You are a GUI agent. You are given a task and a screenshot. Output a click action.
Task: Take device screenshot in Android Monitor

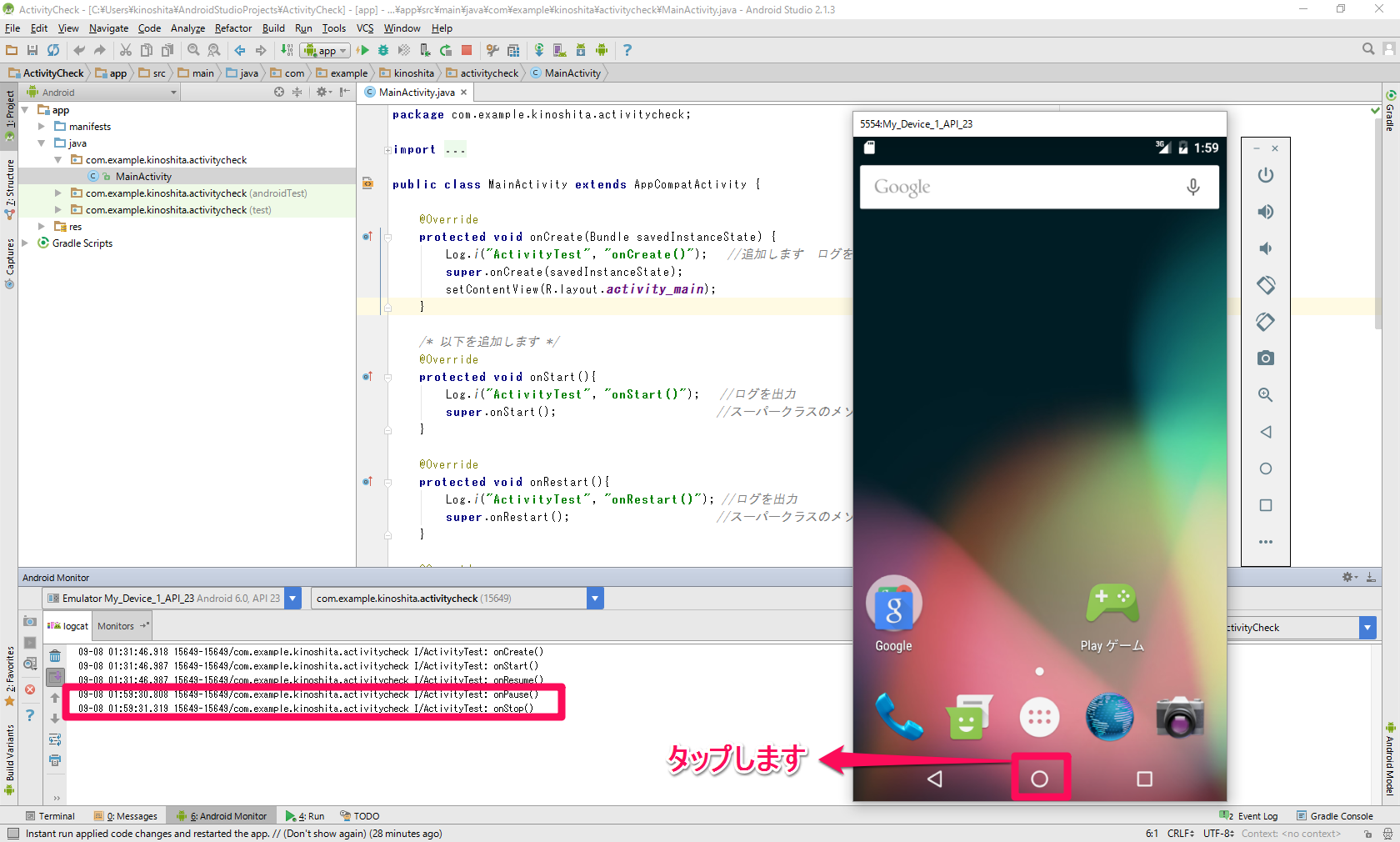click(30, 622)
